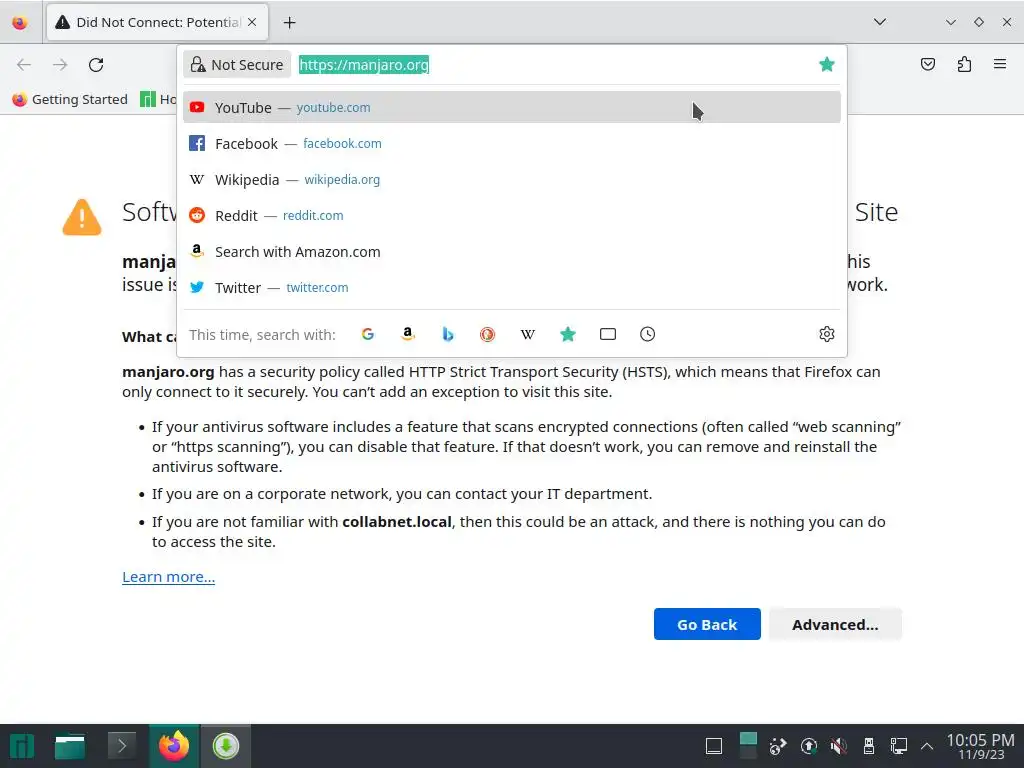Click the Not Secure site info button
The width and height of the screenshot is (1024, 768).
coord(236,65)
